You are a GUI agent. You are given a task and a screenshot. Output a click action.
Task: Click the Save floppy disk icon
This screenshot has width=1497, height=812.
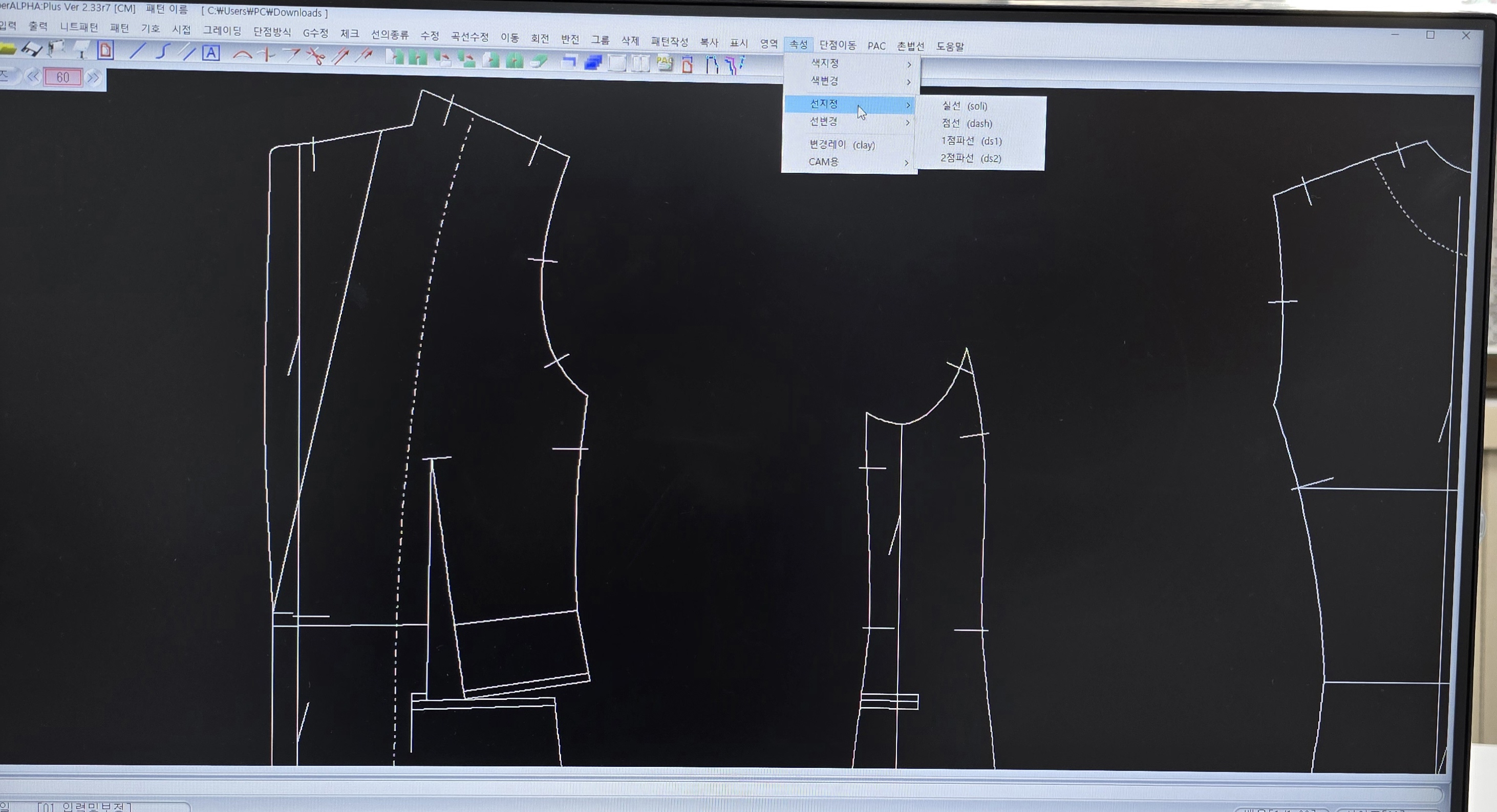click(32, 51)
